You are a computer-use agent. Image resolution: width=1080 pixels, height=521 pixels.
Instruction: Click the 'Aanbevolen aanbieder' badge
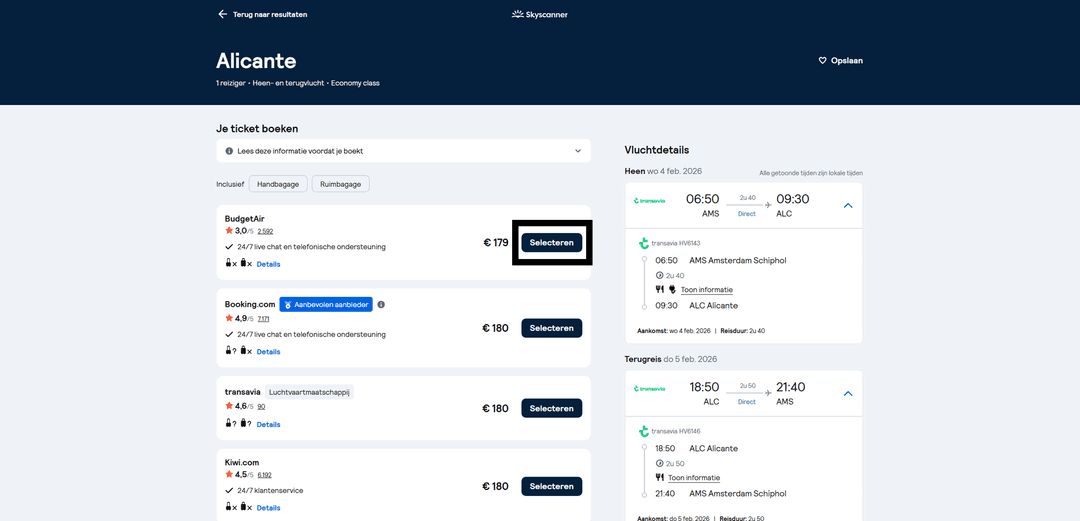(x=326, y=305)
